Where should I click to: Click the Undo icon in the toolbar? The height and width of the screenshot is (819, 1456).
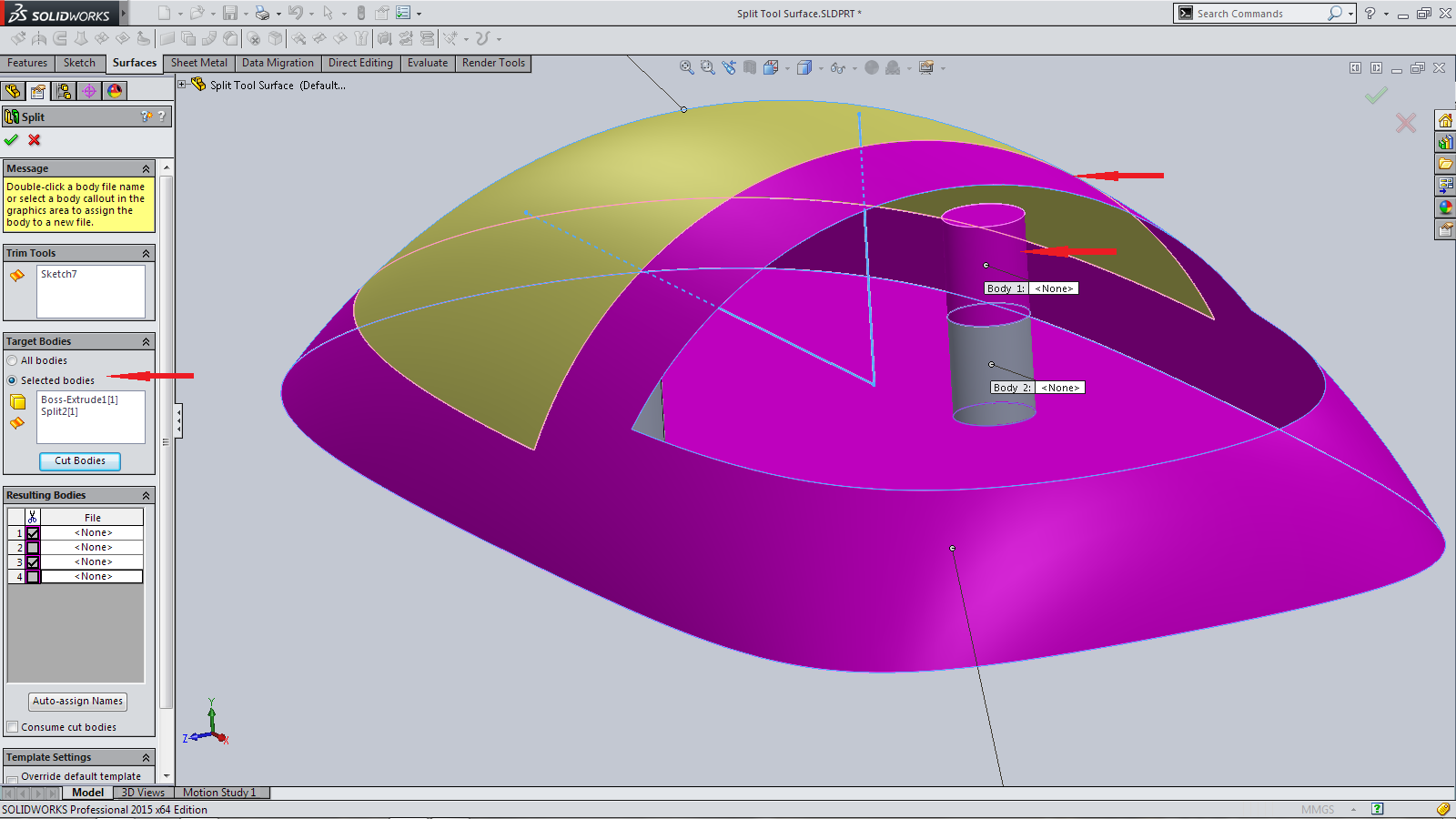click(295, 13)
